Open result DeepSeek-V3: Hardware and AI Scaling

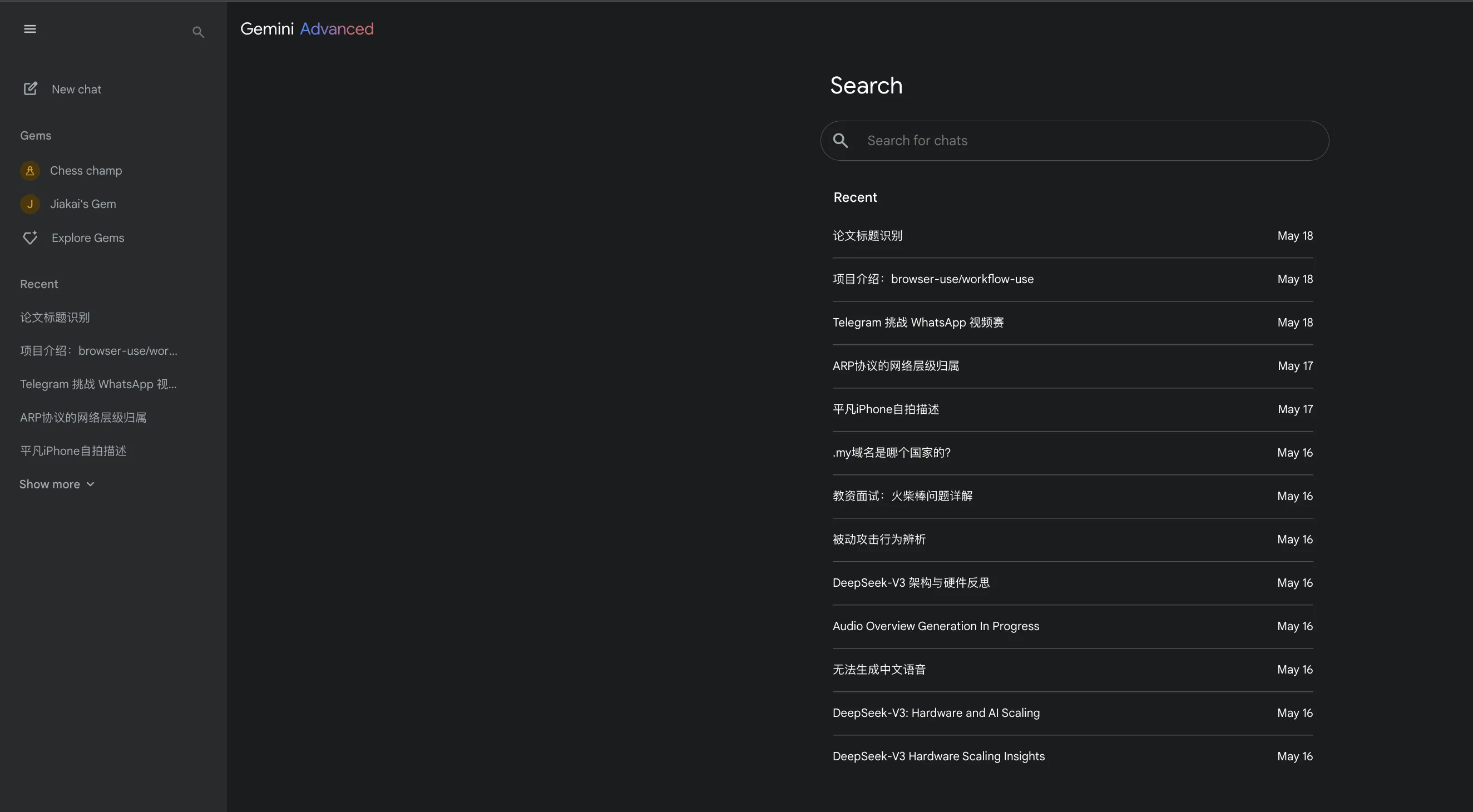[x=1072, y=713]
